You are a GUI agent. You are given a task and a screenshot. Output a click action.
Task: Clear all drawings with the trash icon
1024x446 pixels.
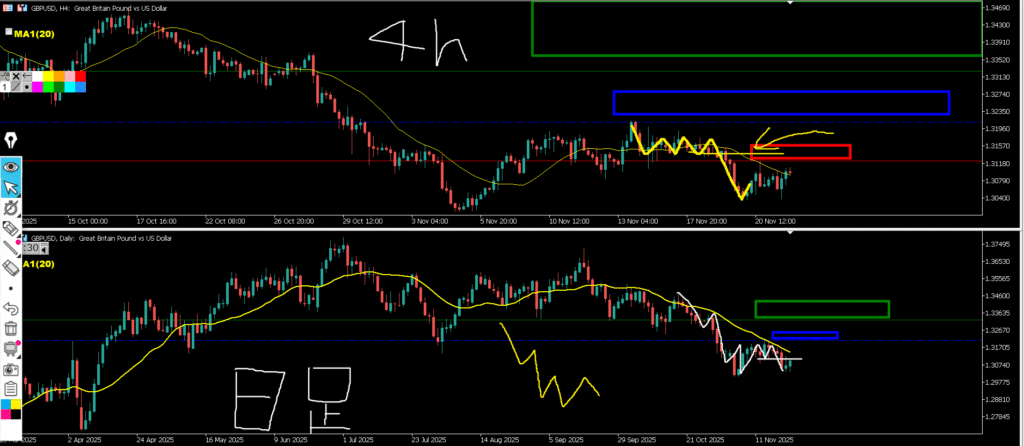(11, 328)
